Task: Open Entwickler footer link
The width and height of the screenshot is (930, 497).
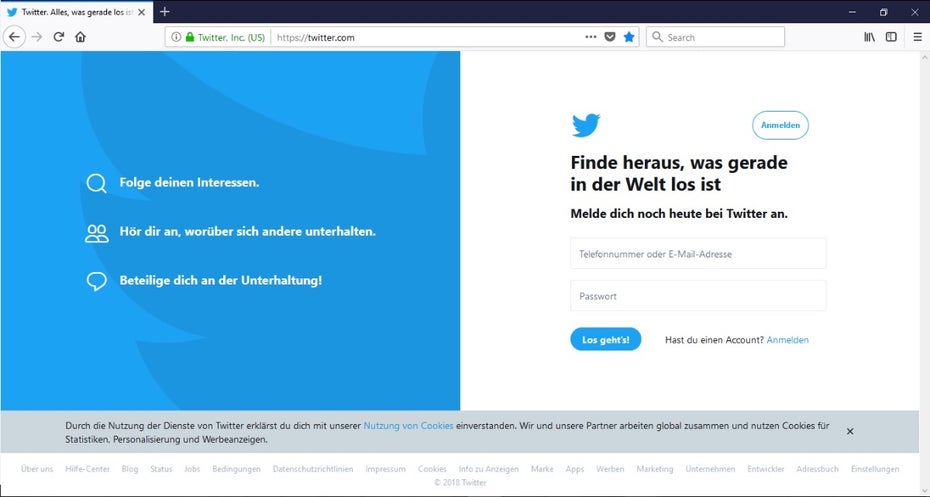Action: tap(765, 469)
